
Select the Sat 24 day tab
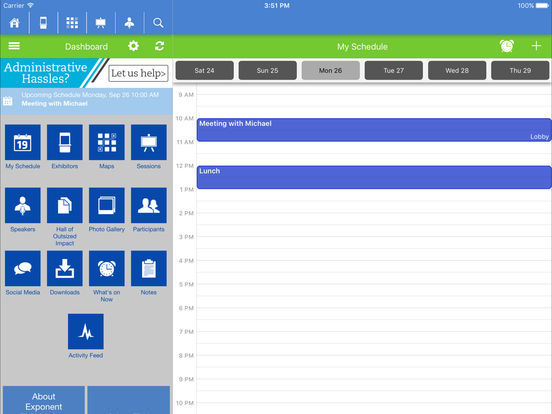[x=205, y=70]
